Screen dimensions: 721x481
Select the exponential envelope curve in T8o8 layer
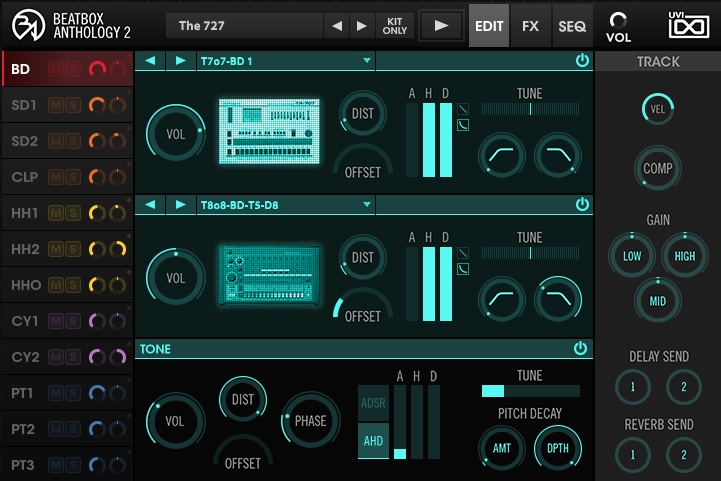point(463,269)
